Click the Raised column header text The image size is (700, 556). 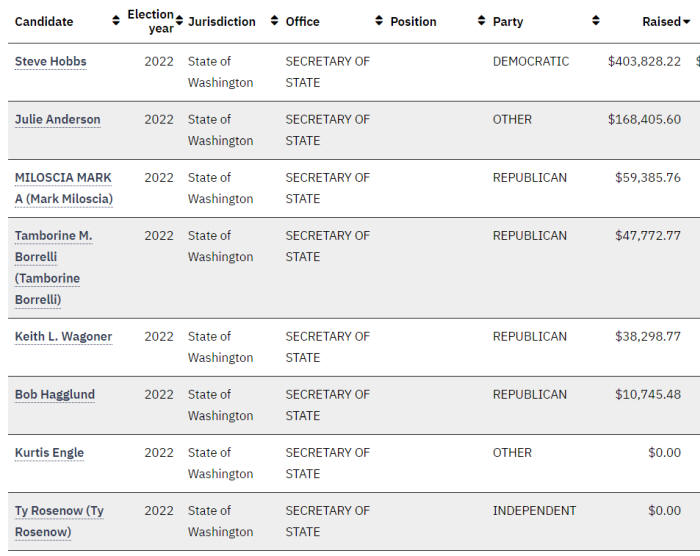click(661, 21)
